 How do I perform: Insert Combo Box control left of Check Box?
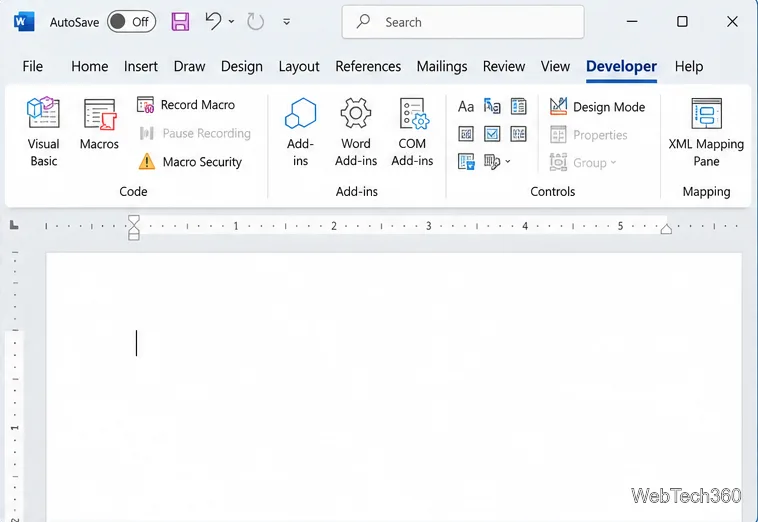coord(466,134)
